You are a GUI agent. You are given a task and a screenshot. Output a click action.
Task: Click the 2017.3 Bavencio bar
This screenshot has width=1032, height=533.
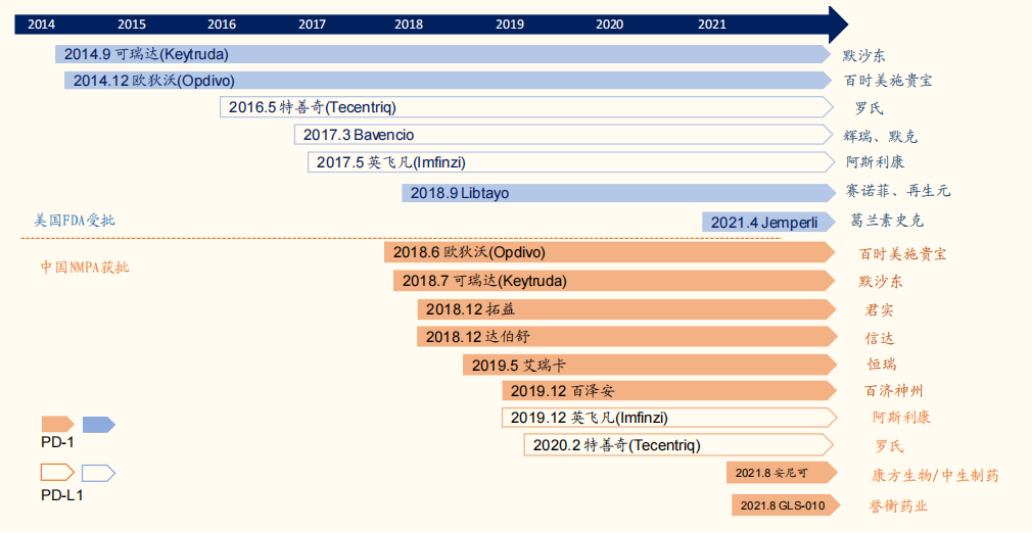coord(564,135)
